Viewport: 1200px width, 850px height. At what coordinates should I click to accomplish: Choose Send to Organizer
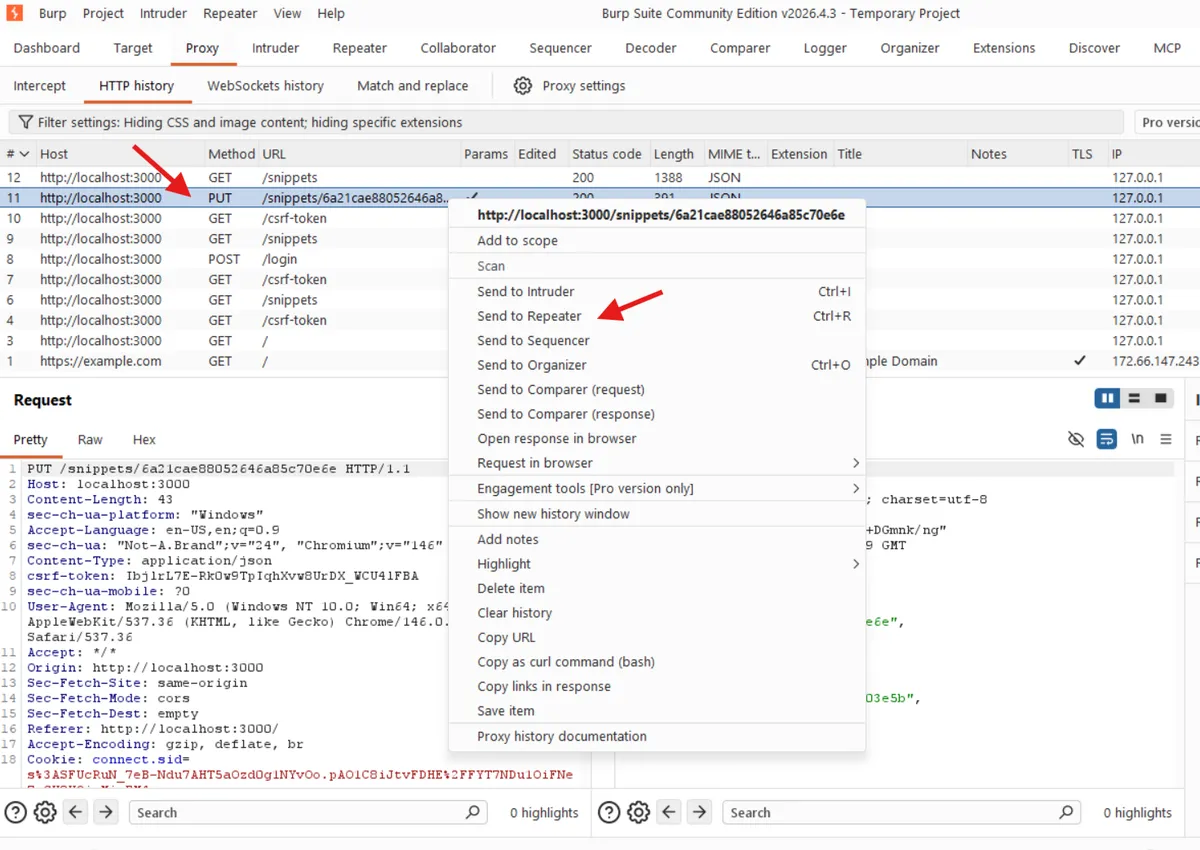(657, 365)
